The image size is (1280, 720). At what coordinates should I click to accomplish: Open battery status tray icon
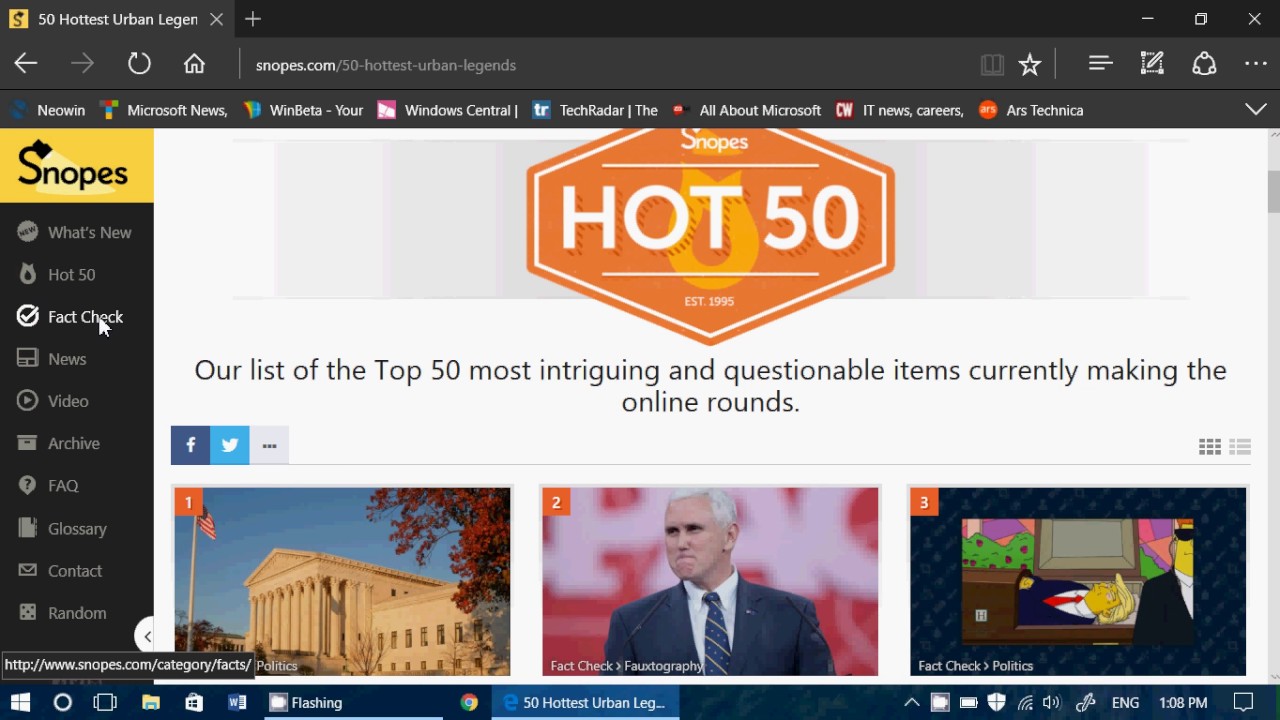click(x=968, y=703)
